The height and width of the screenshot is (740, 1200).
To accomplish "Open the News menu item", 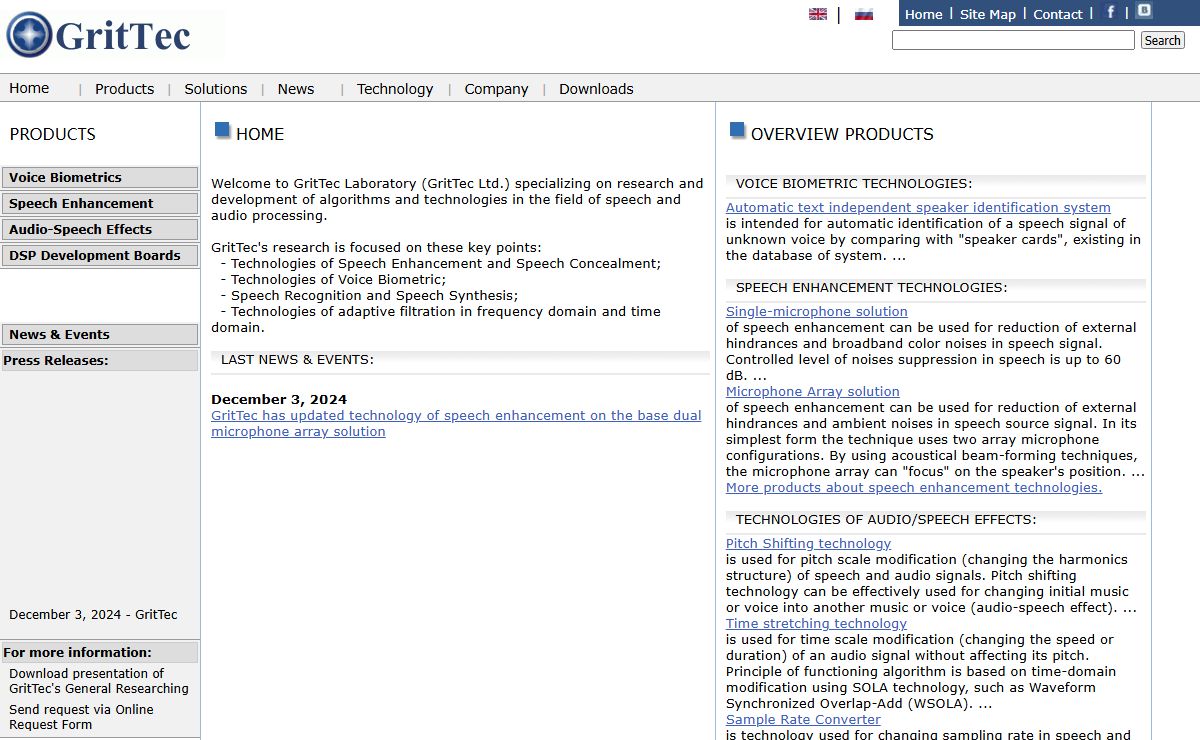I will click(x=296, y=89).
